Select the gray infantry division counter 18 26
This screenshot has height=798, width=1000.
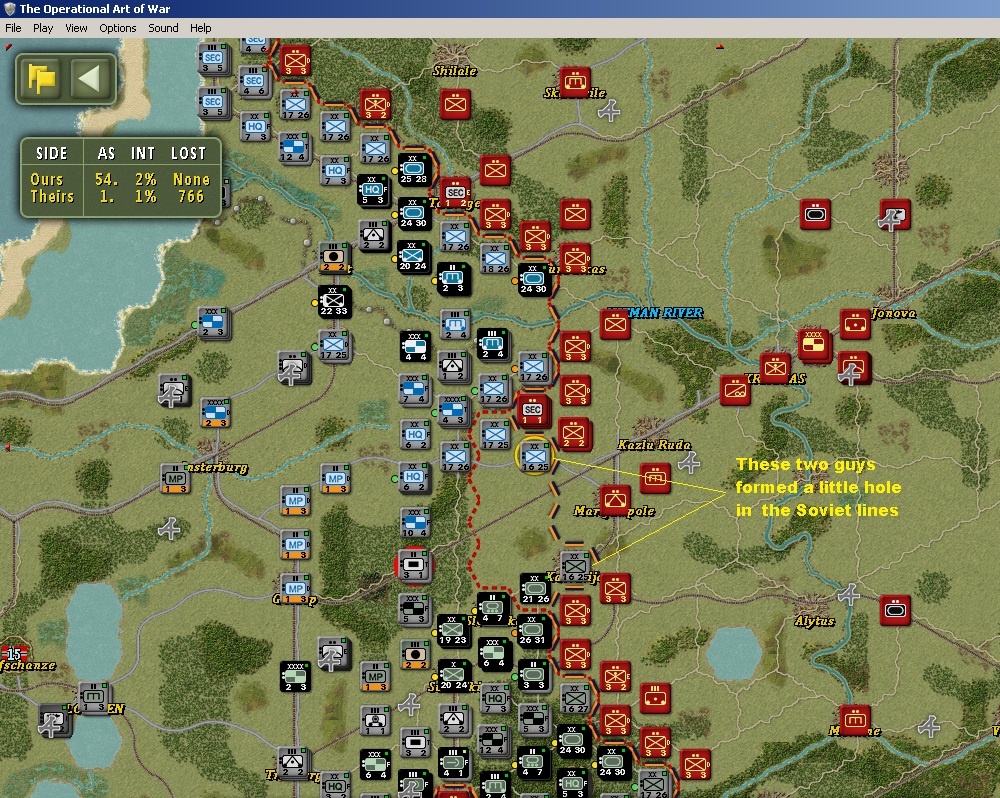496,259
